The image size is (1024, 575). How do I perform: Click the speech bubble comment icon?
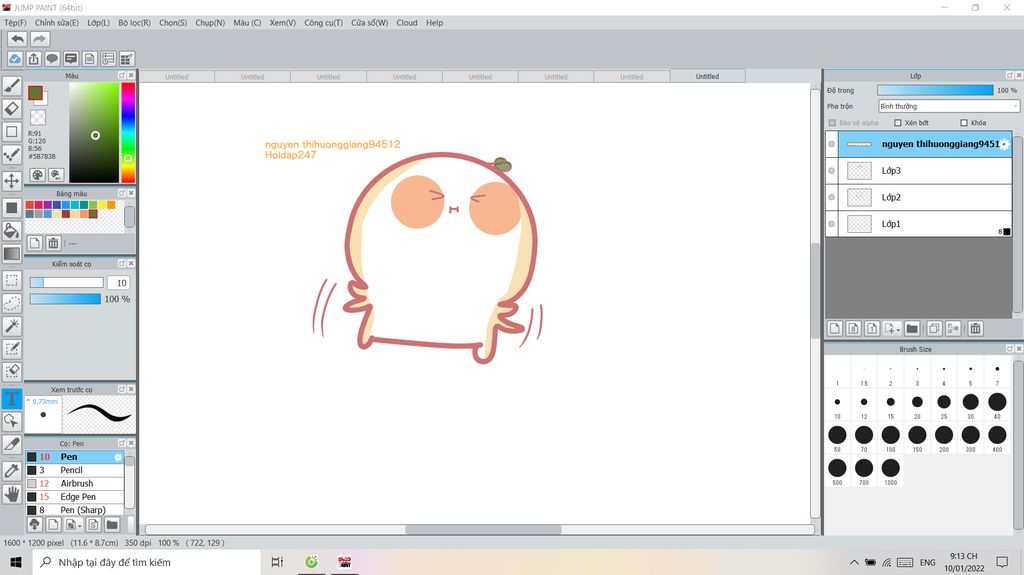[52, 59]
